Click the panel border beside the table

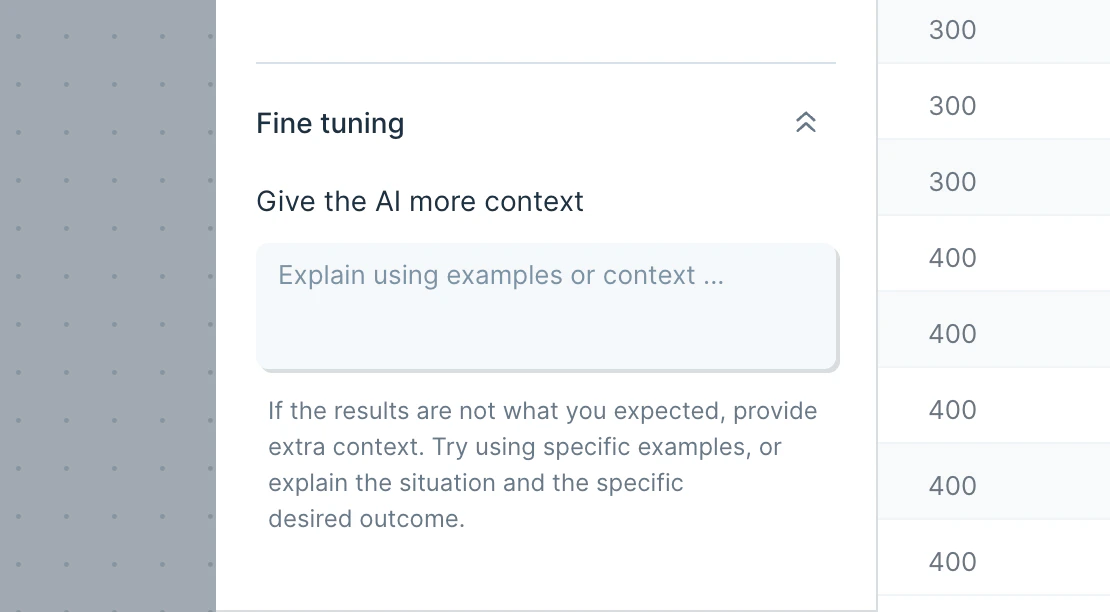click(x=877, y=306)
